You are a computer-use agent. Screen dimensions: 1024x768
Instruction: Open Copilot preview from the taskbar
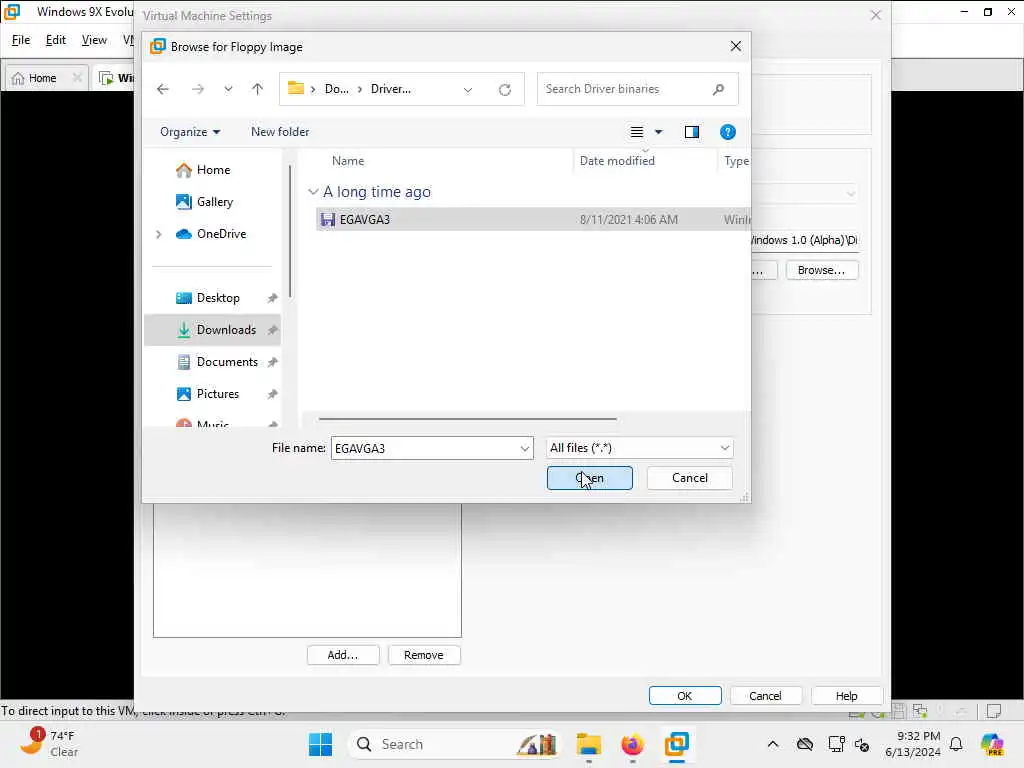[993, 744]
